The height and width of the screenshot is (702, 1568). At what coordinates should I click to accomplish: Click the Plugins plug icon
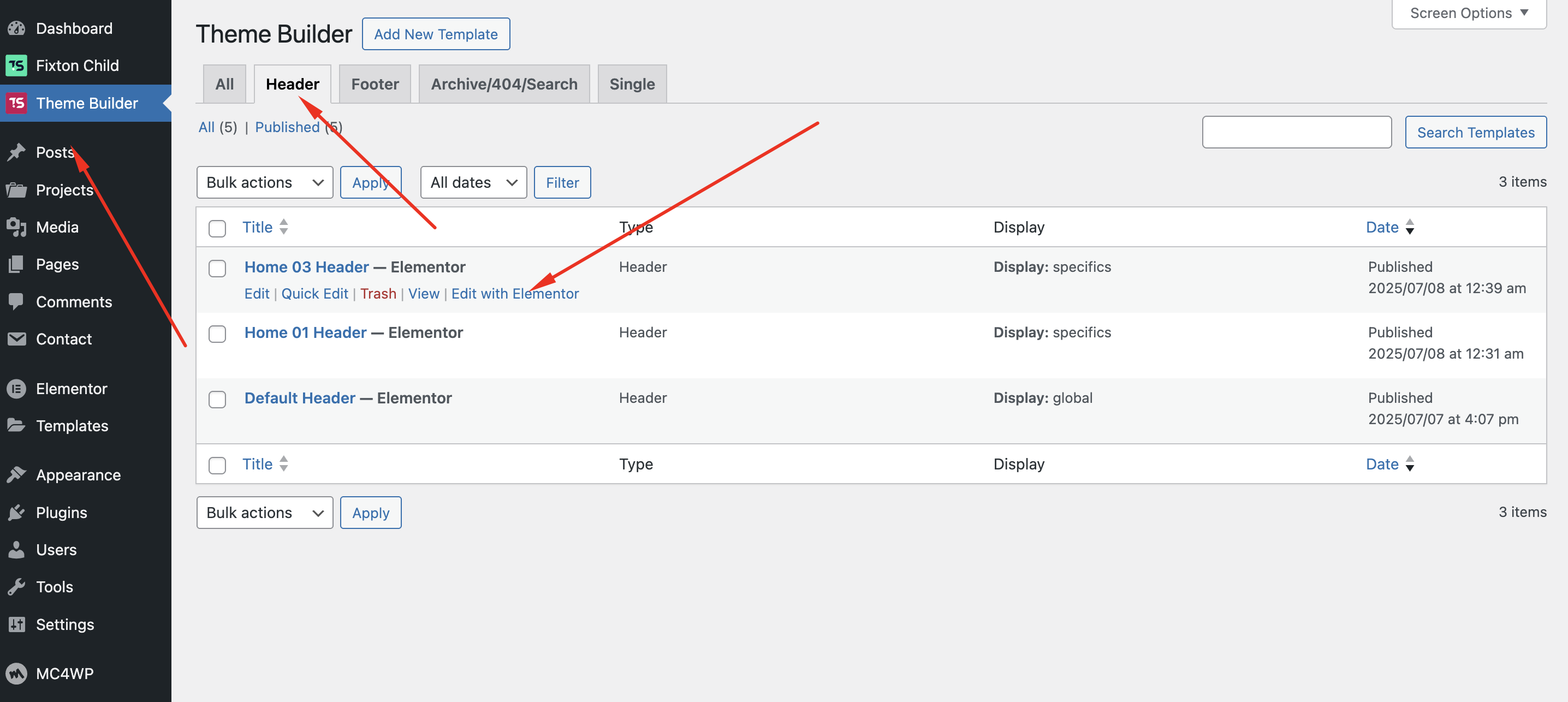[x=16, y=512]
